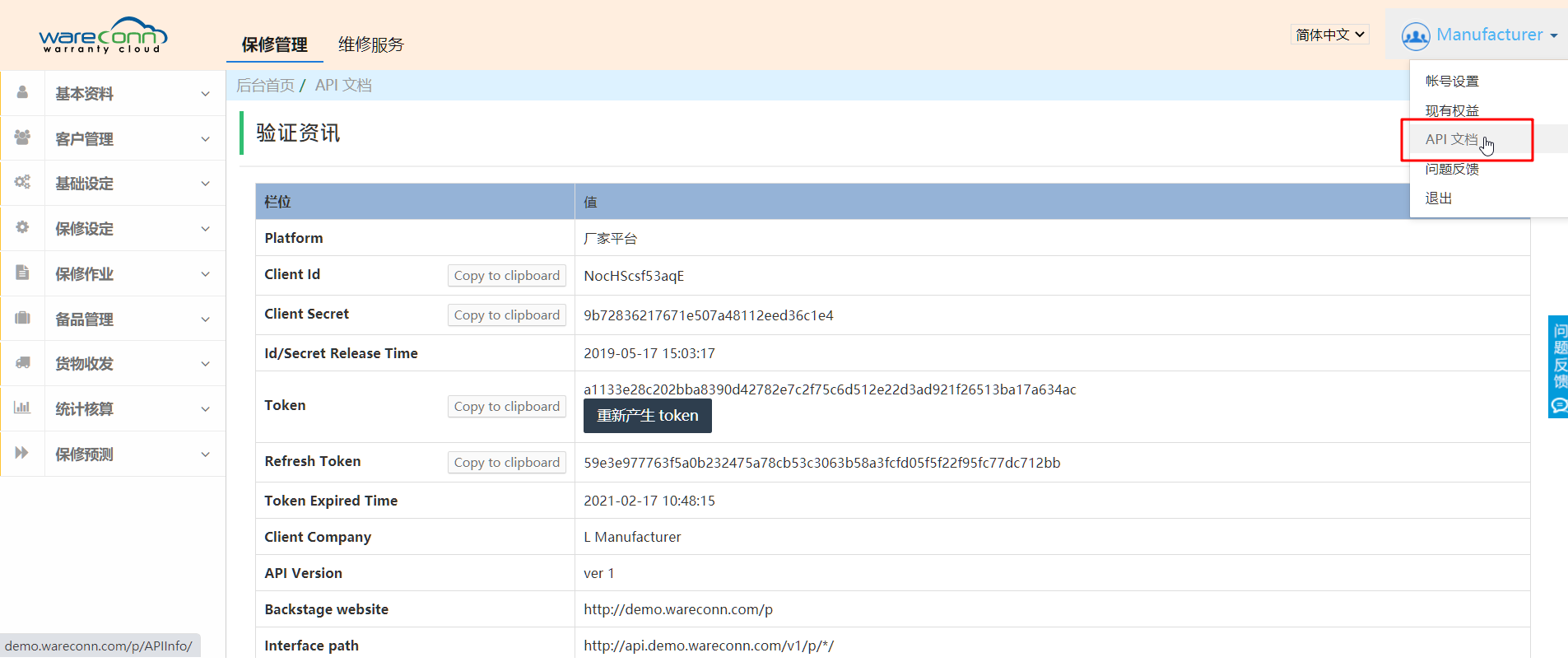Click the bar chart icon beside 统计核算
Viewport: 1568px width, 662px height.
point(22,408)
